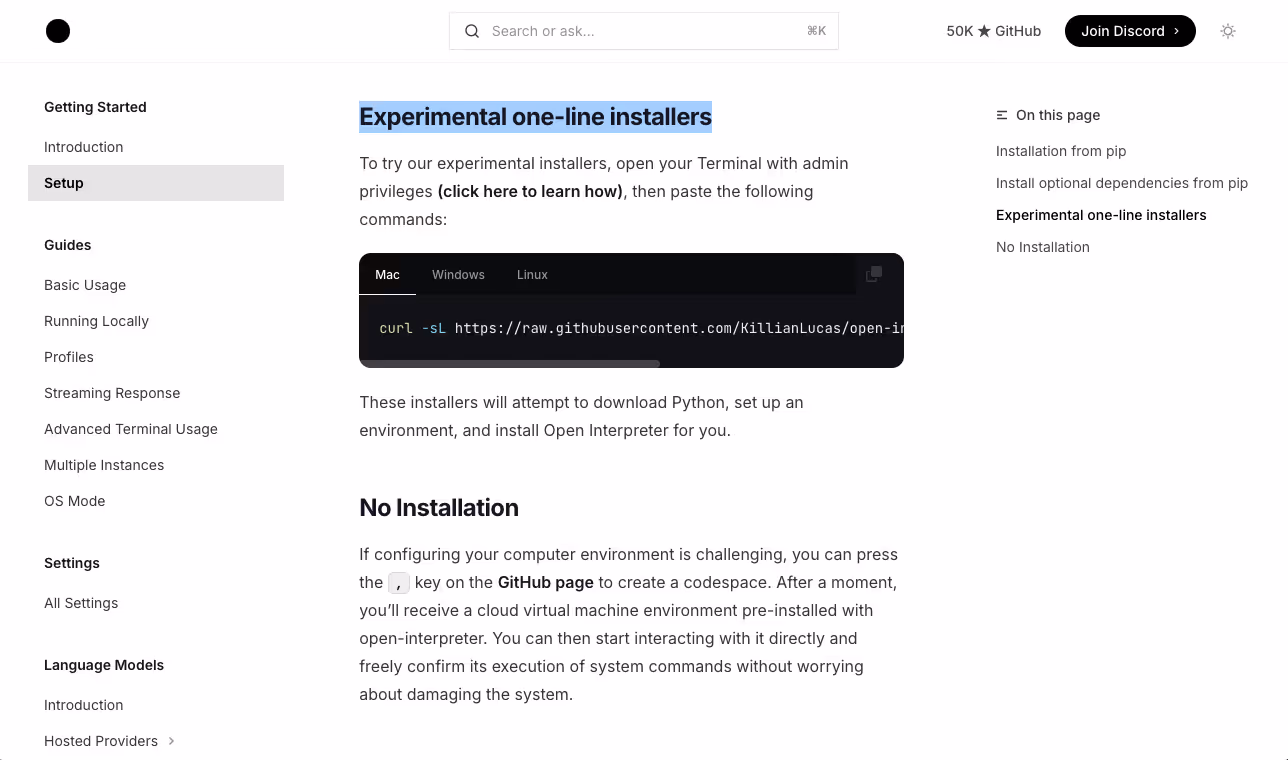The height and width of the screenshot is (760, 1288).
Task: Expand the Hosted Providers section
Action: point(171,741)
